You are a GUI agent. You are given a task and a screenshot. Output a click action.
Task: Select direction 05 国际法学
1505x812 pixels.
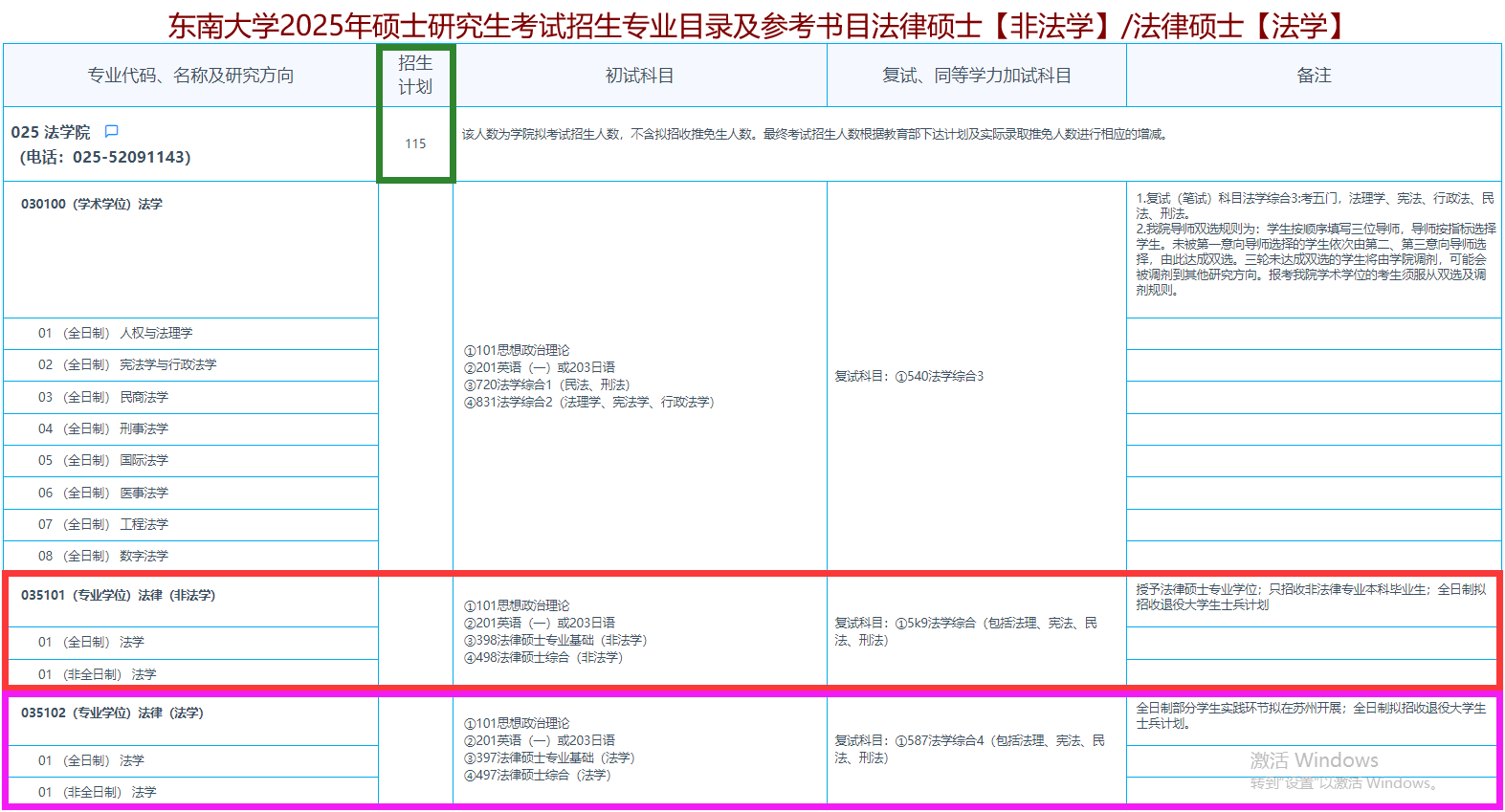pos(103,460)
